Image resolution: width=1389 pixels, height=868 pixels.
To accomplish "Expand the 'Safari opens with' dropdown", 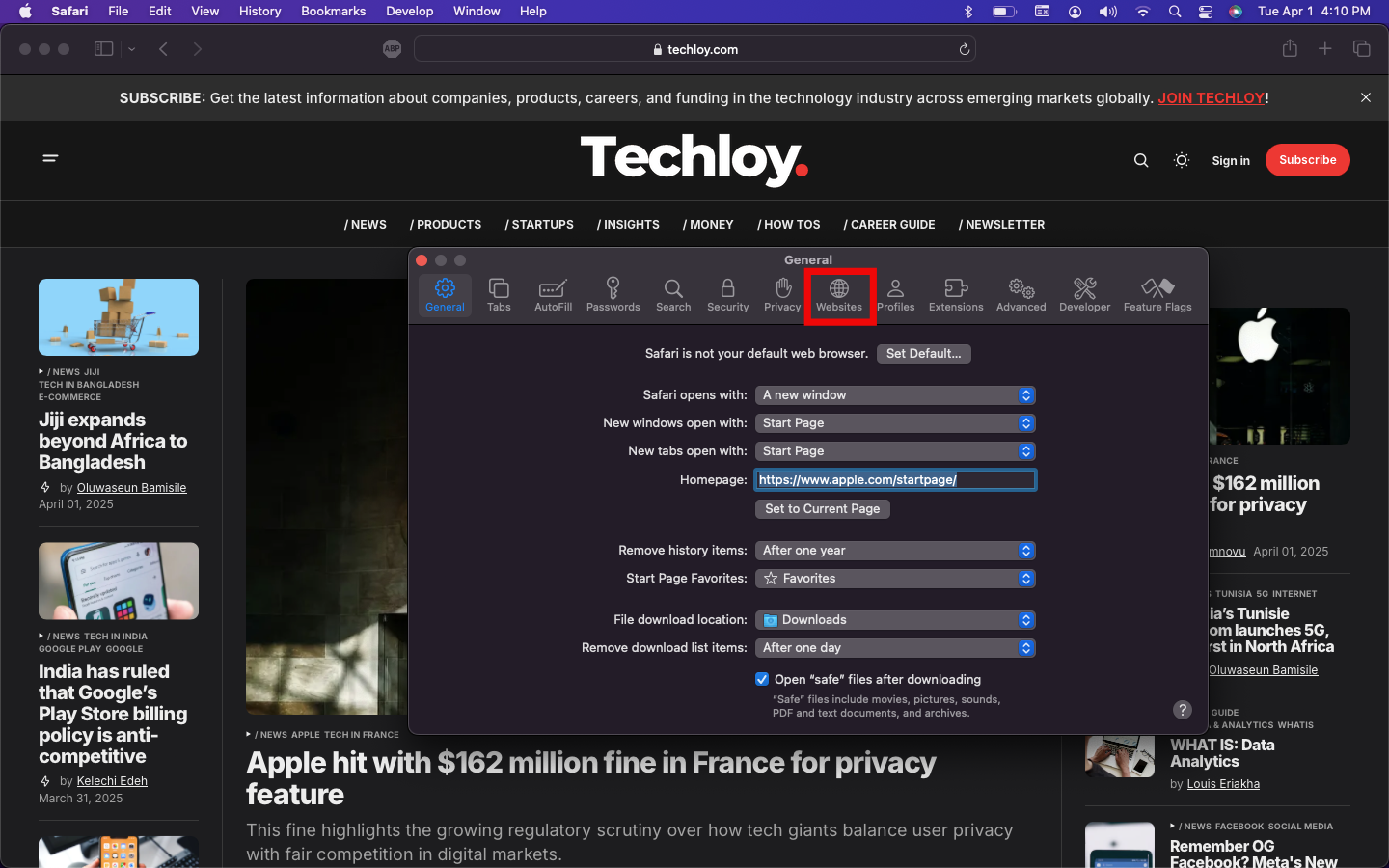I will tap(895, 395).
